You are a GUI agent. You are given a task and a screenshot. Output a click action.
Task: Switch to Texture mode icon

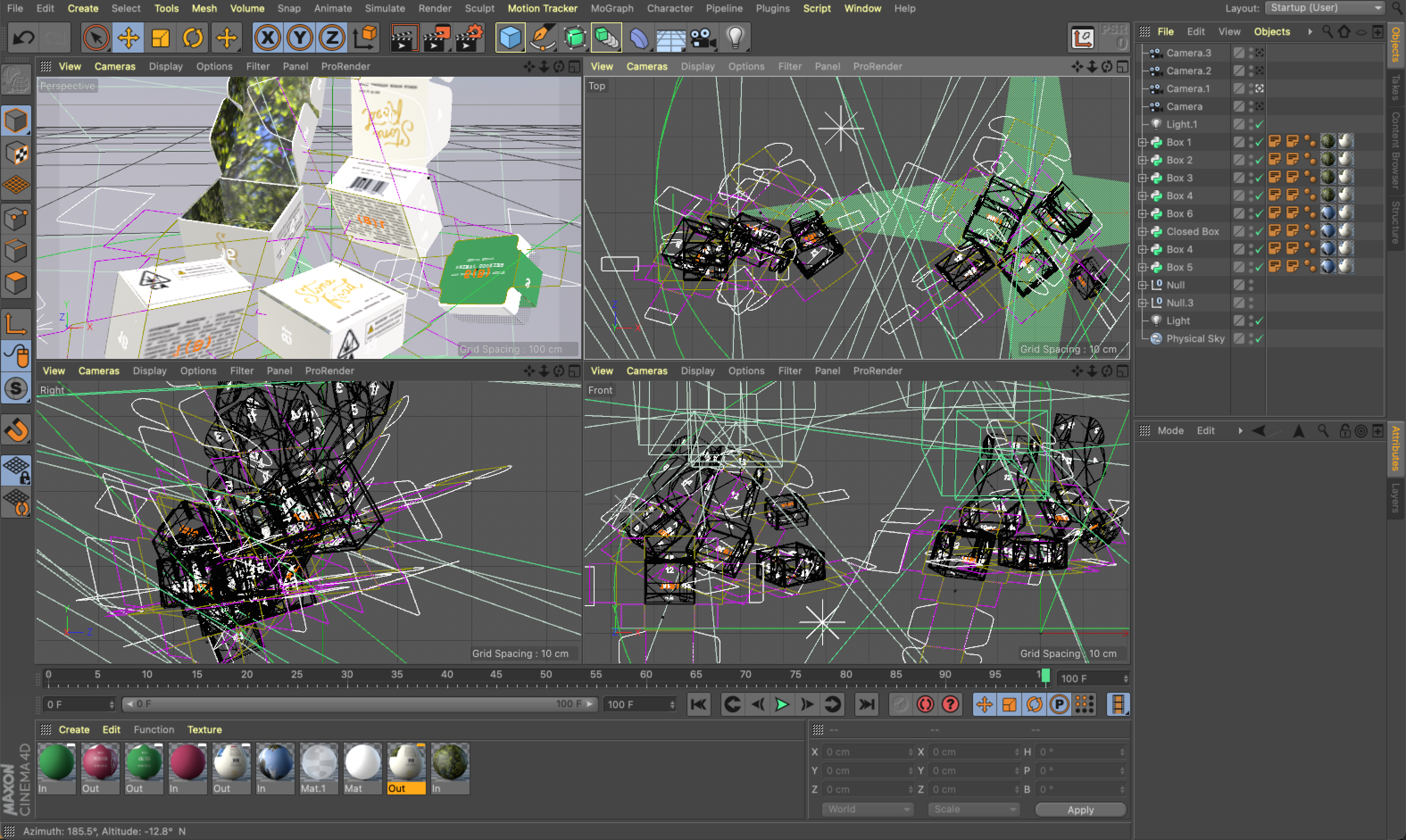point(16,153)
